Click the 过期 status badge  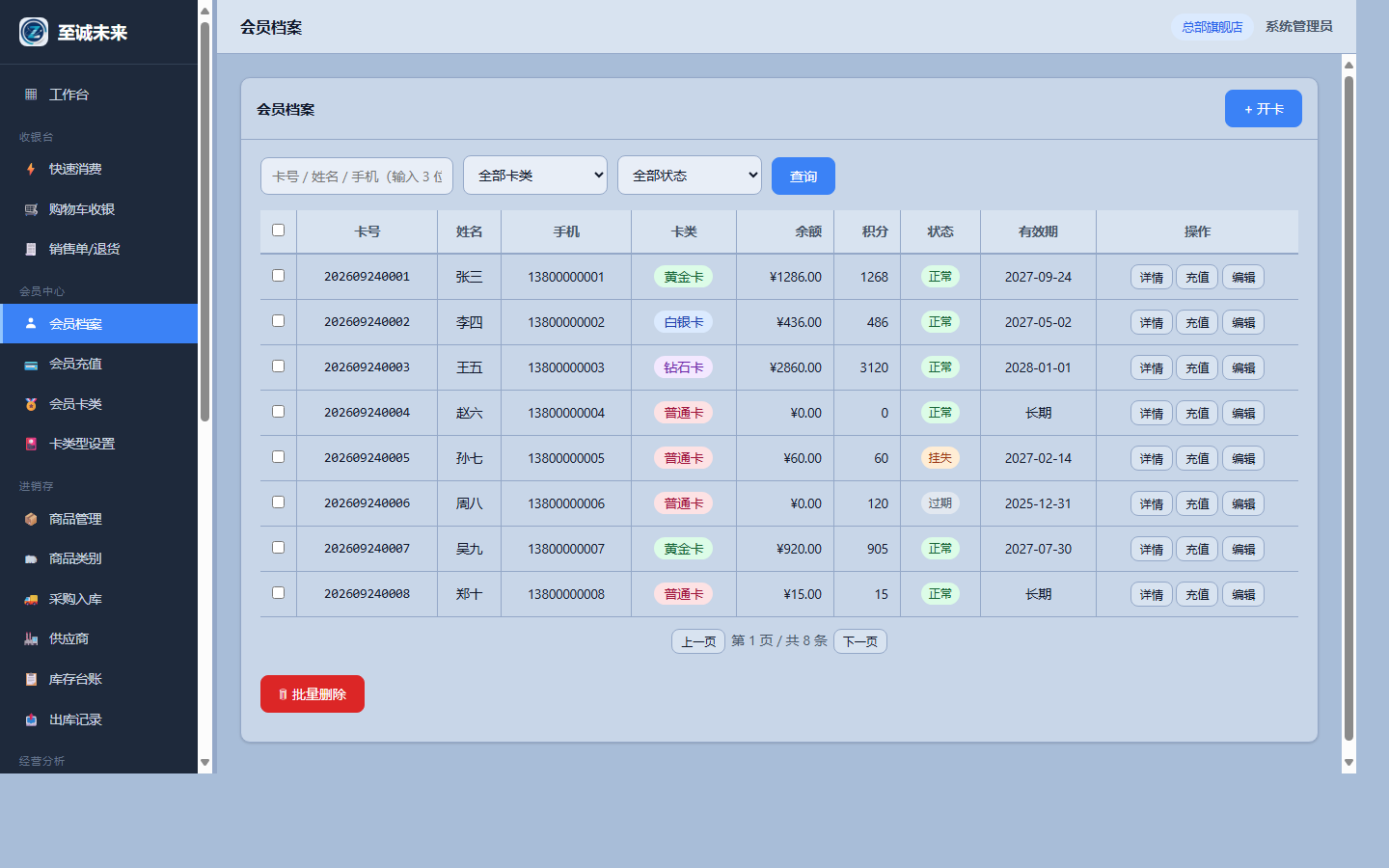pyautogui.click(x=940, y=503)
